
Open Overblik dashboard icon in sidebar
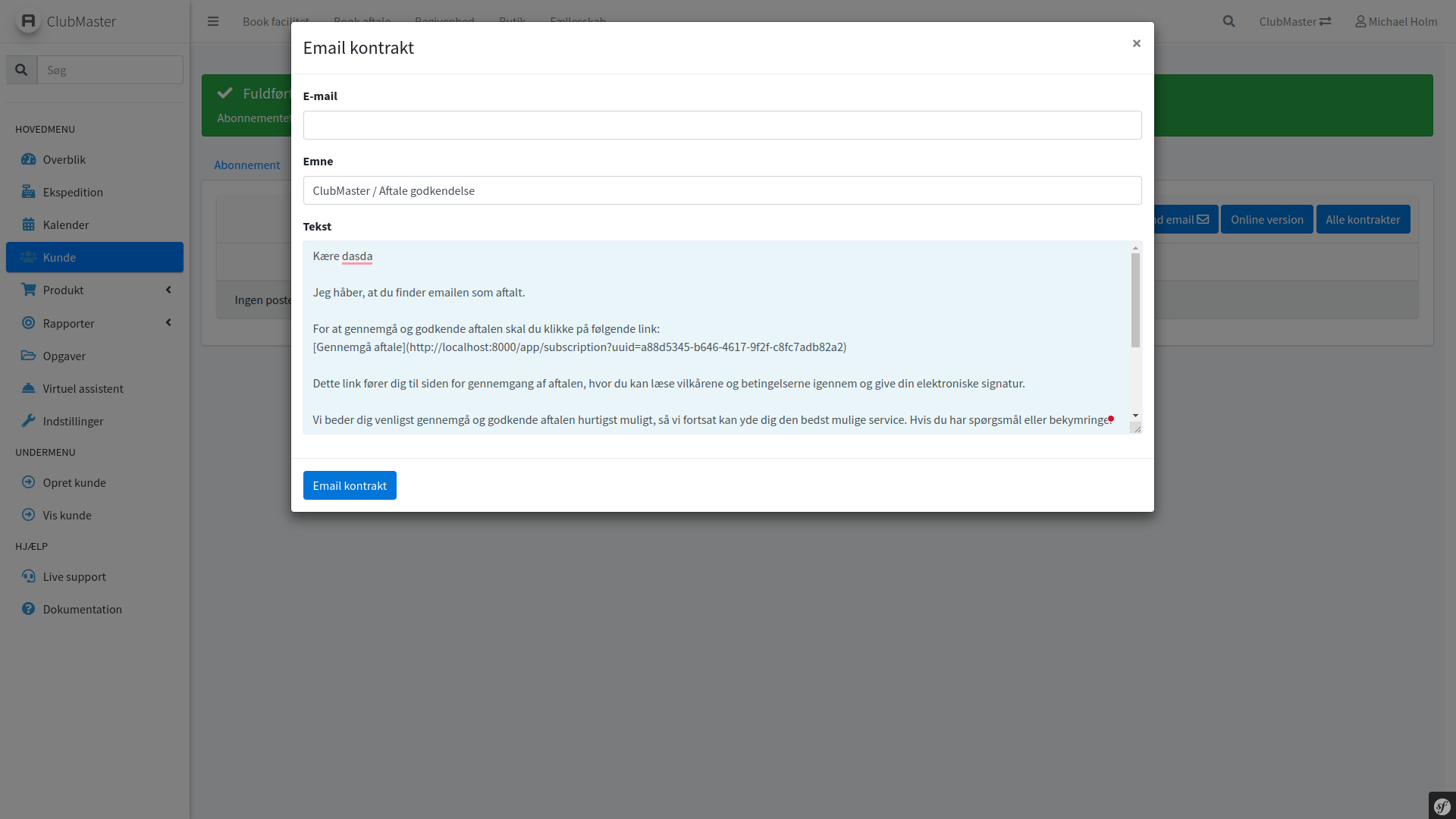tap(28, 159)
